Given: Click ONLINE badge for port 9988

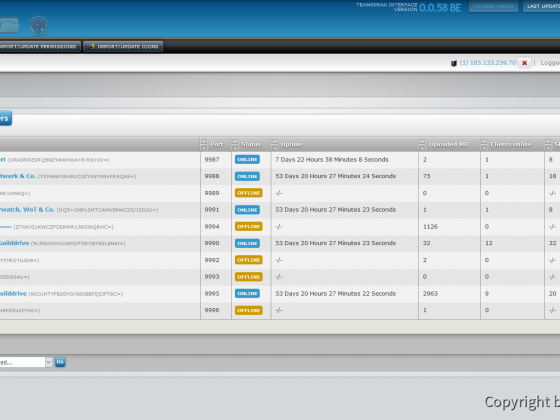Looking at the screenshot, I should [247, 176].
